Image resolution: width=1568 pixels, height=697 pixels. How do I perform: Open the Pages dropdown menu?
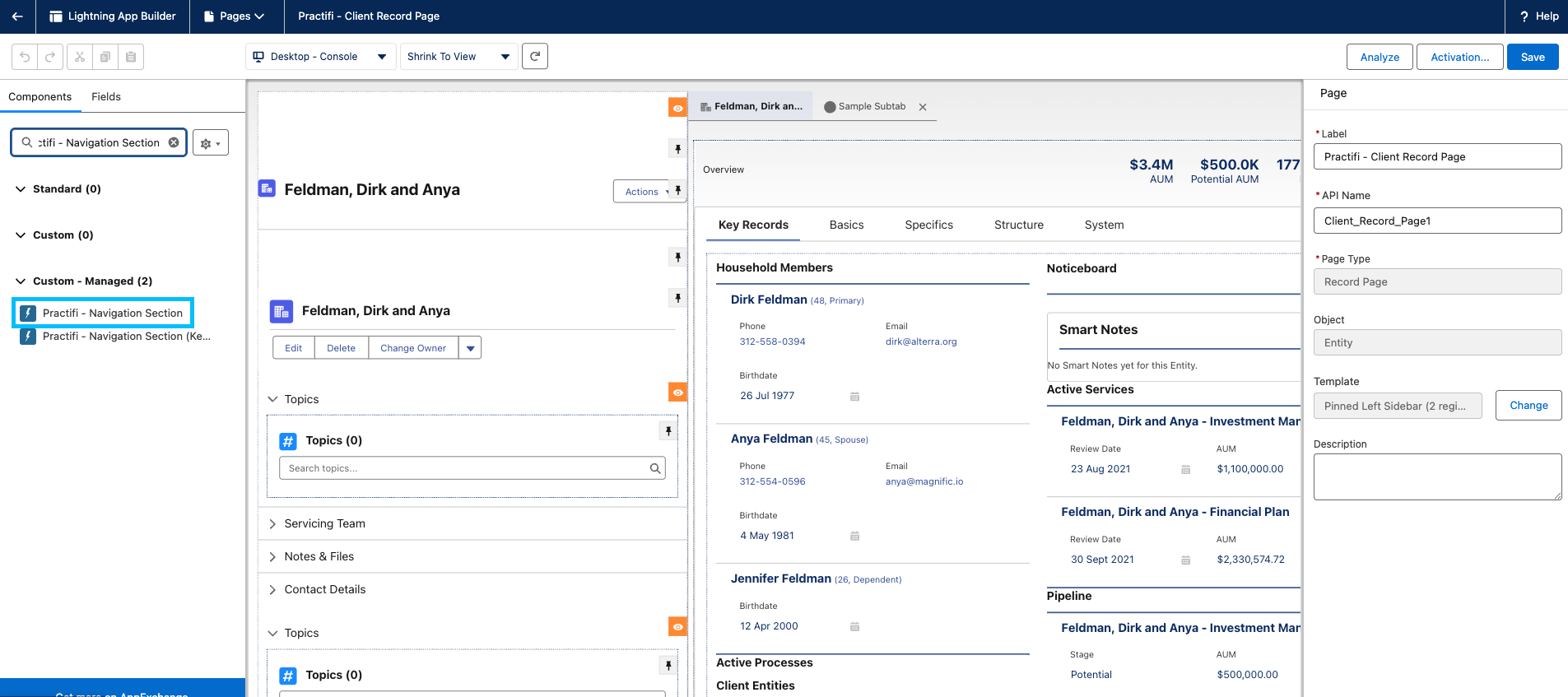pyautogui.click(x=235, y=16)
